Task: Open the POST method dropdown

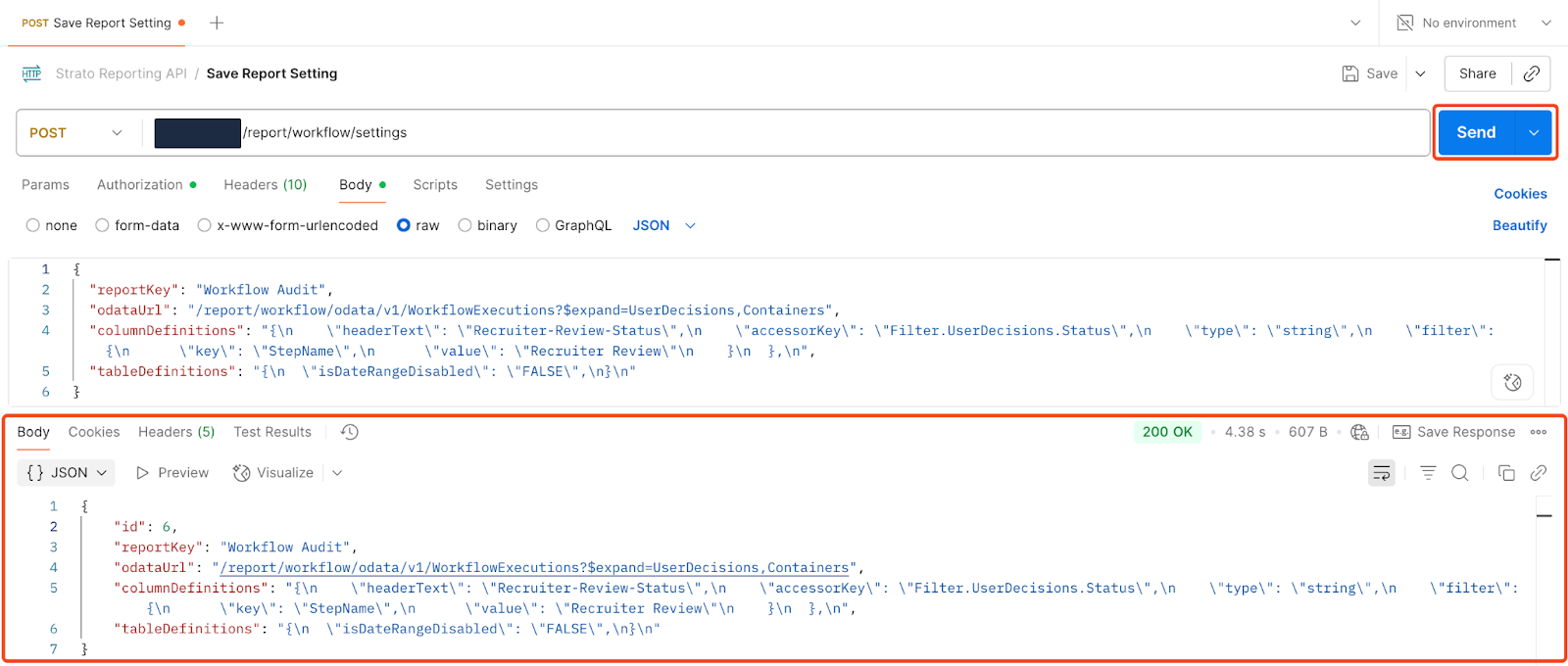Action: [76, 133]
